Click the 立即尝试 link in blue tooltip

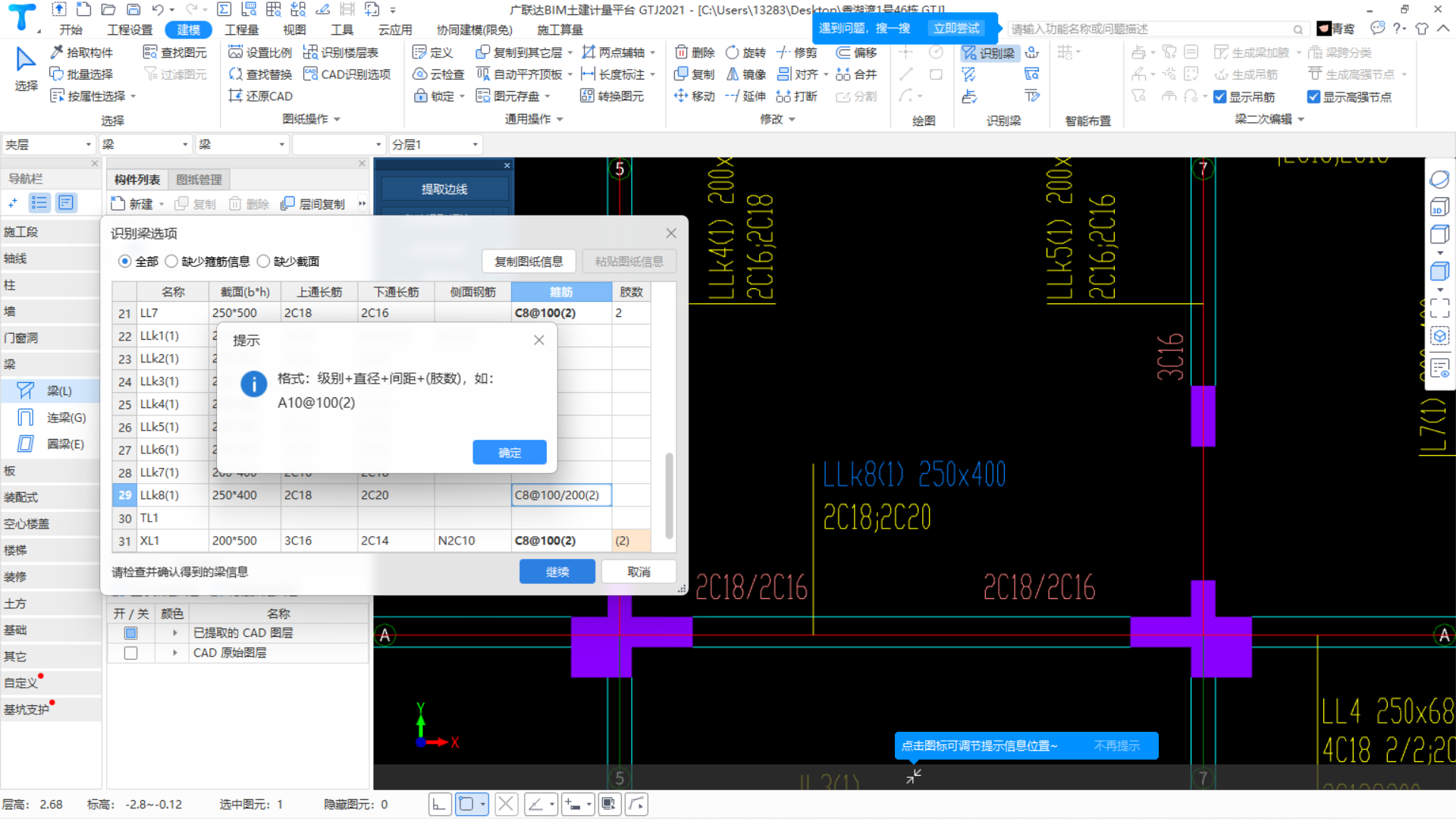pyautogui.click(x=955, y=28)
